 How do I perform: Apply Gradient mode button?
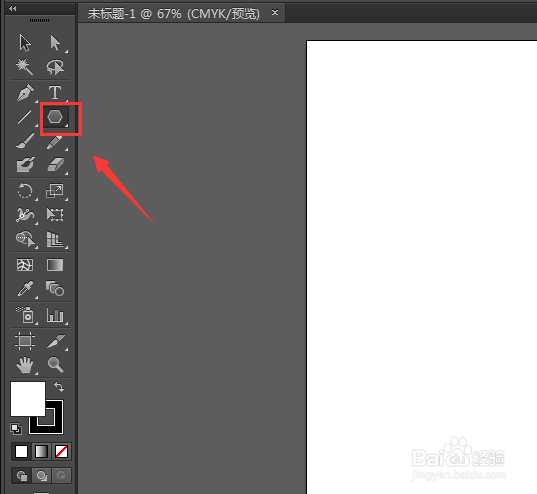coord(41,452)
